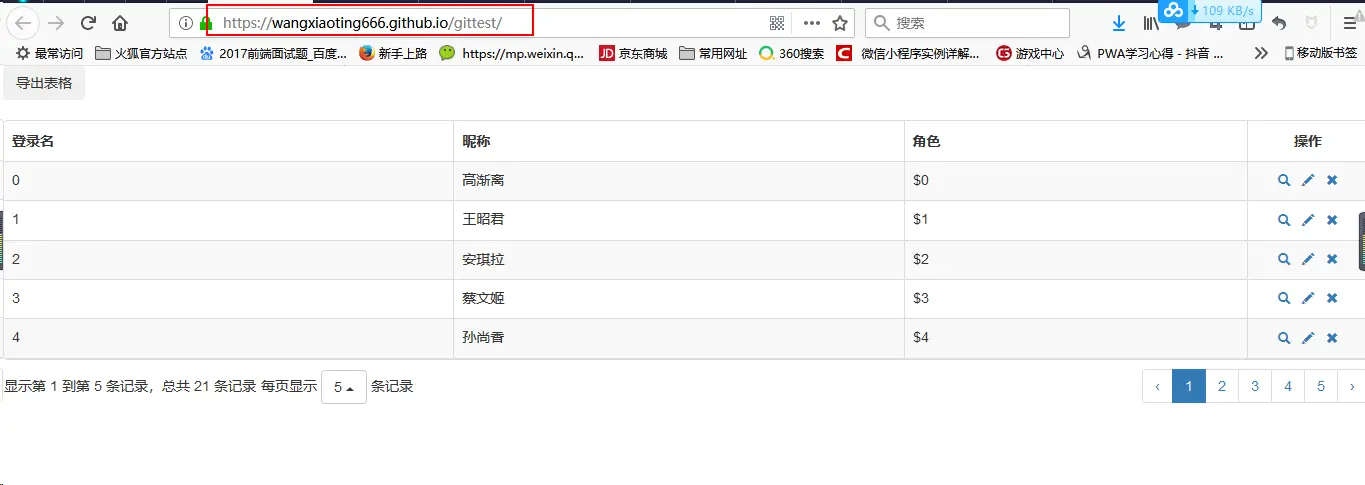This screenshot has height=485, width=1365.
Task: Reload the current page
Action: (x=88, y=23)
